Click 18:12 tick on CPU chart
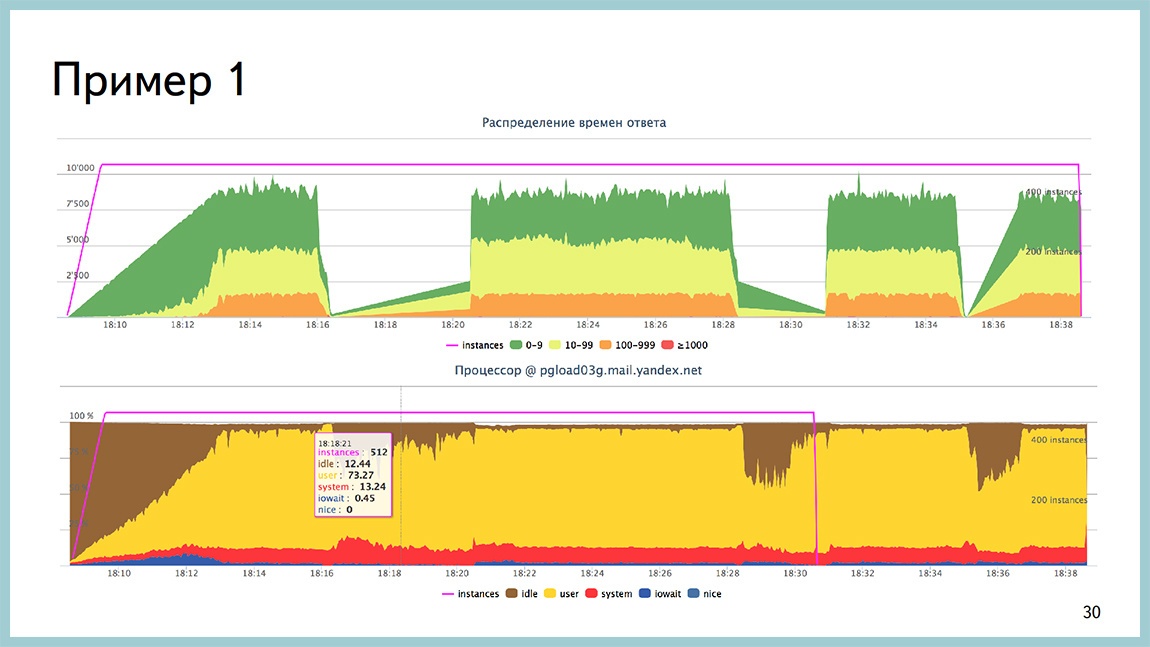 pos(186,573)
